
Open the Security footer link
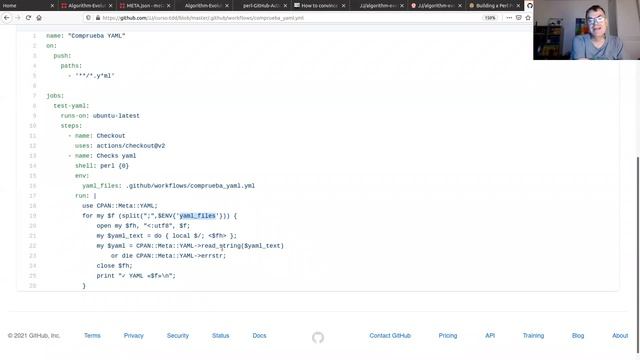point(178,336)
